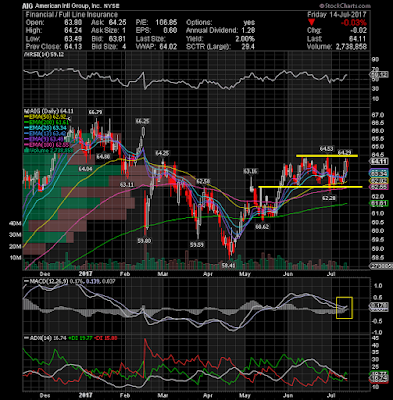Click the High price value 64.24
The height and width of the screenshot is (400, 393).
click(73, 30)
